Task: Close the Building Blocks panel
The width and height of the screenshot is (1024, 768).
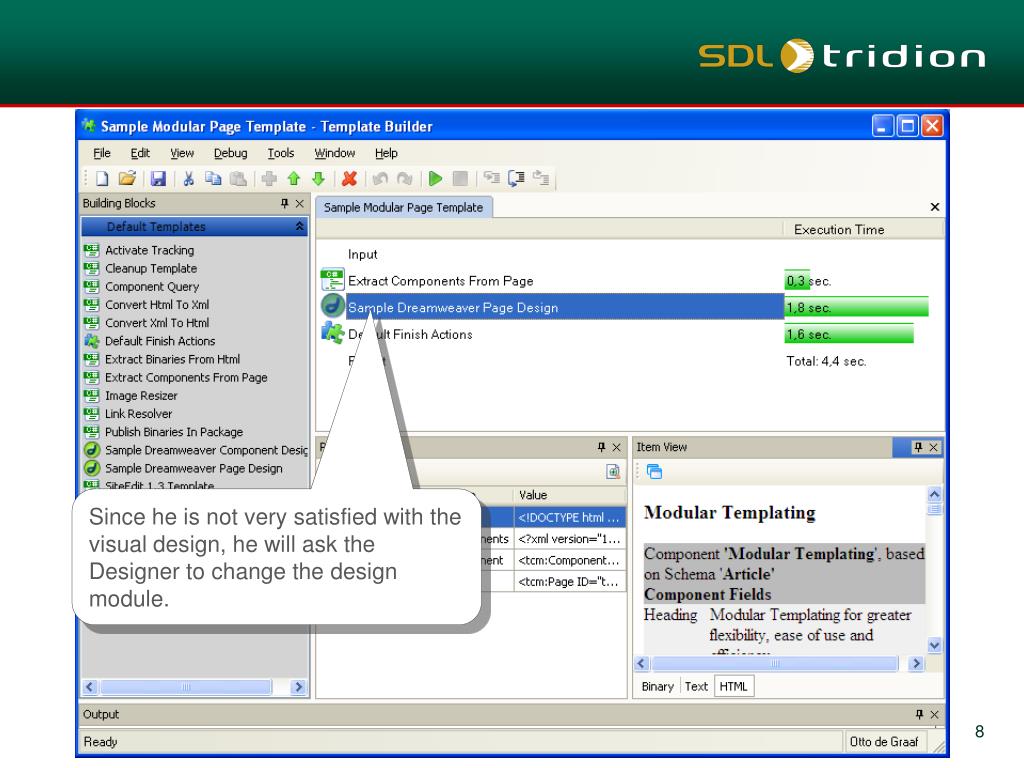Action: [300, 203]
